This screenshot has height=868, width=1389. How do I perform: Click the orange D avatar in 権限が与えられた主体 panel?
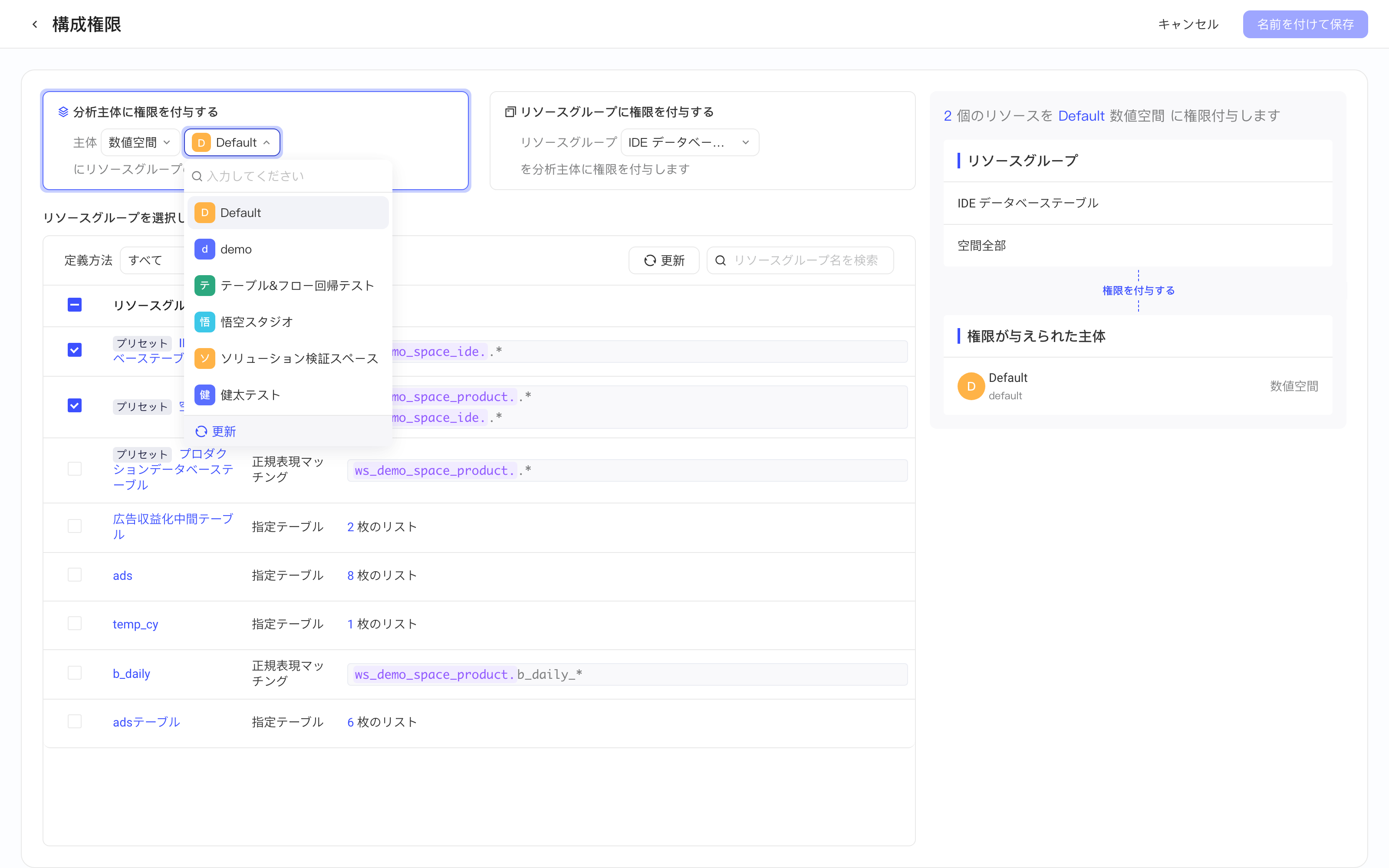(x=971, y=386)
